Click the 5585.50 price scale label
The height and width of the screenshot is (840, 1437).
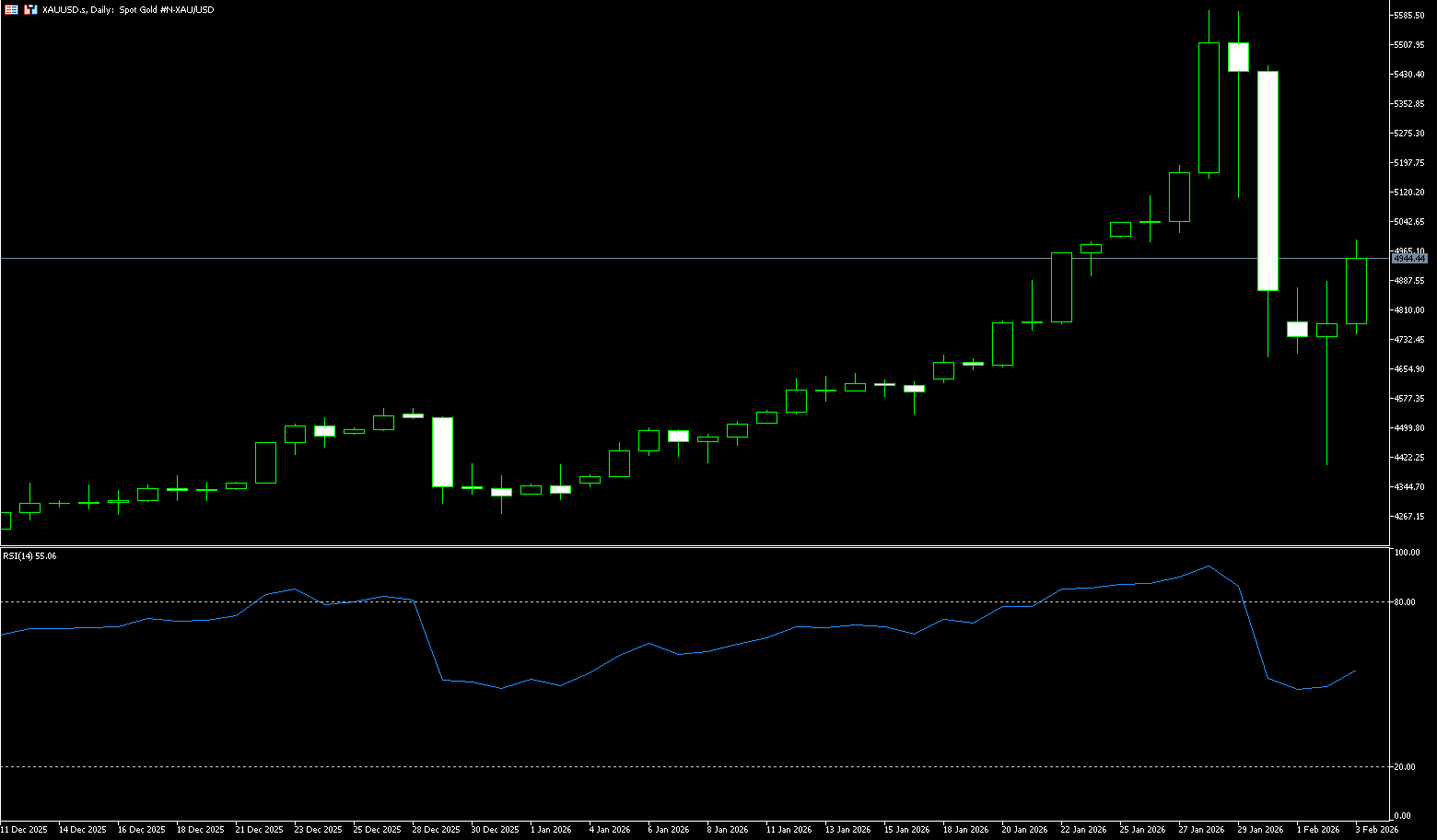click(1409, 16)
